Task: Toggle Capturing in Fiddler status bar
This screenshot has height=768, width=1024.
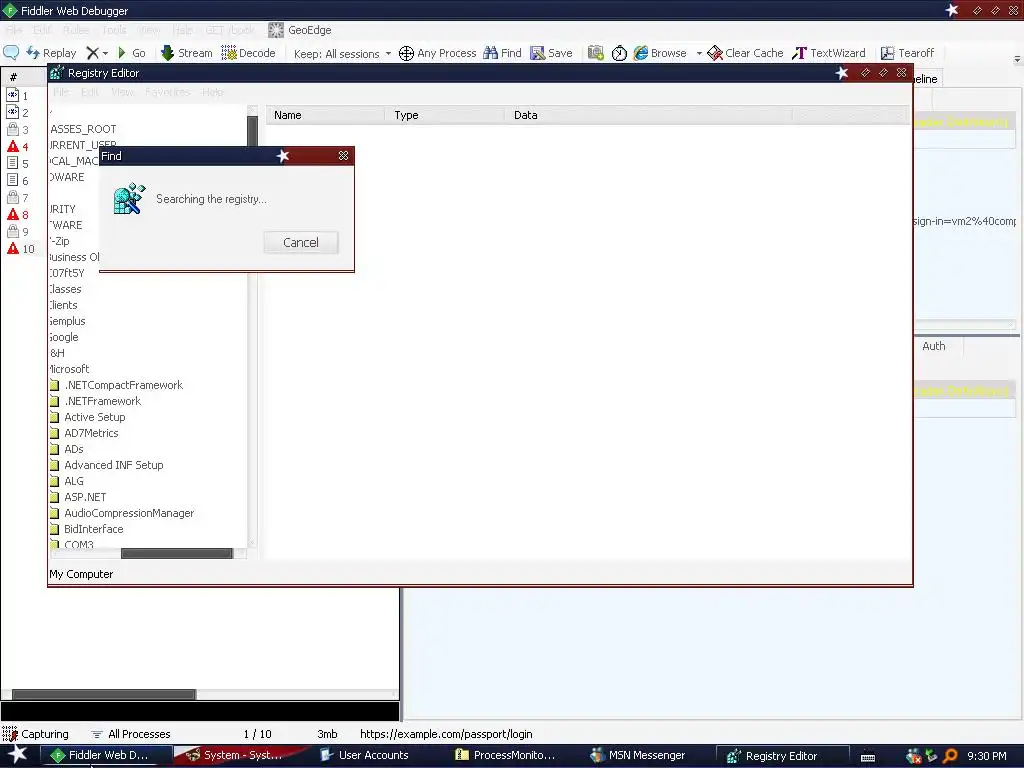Action: (x=36, y=734)
